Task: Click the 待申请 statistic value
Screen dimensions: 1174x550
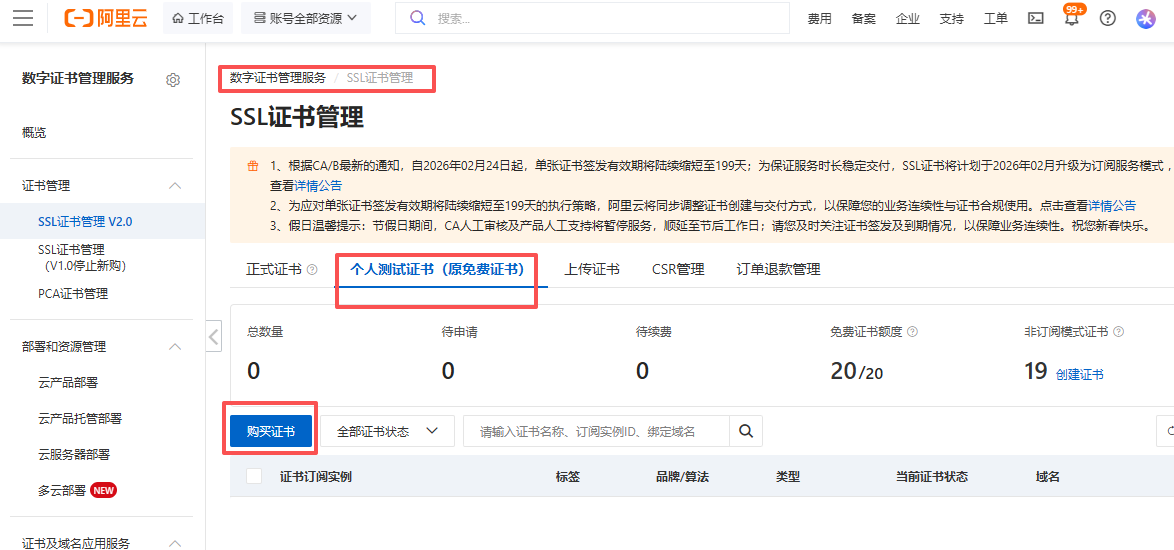Action: pos(448,370)
